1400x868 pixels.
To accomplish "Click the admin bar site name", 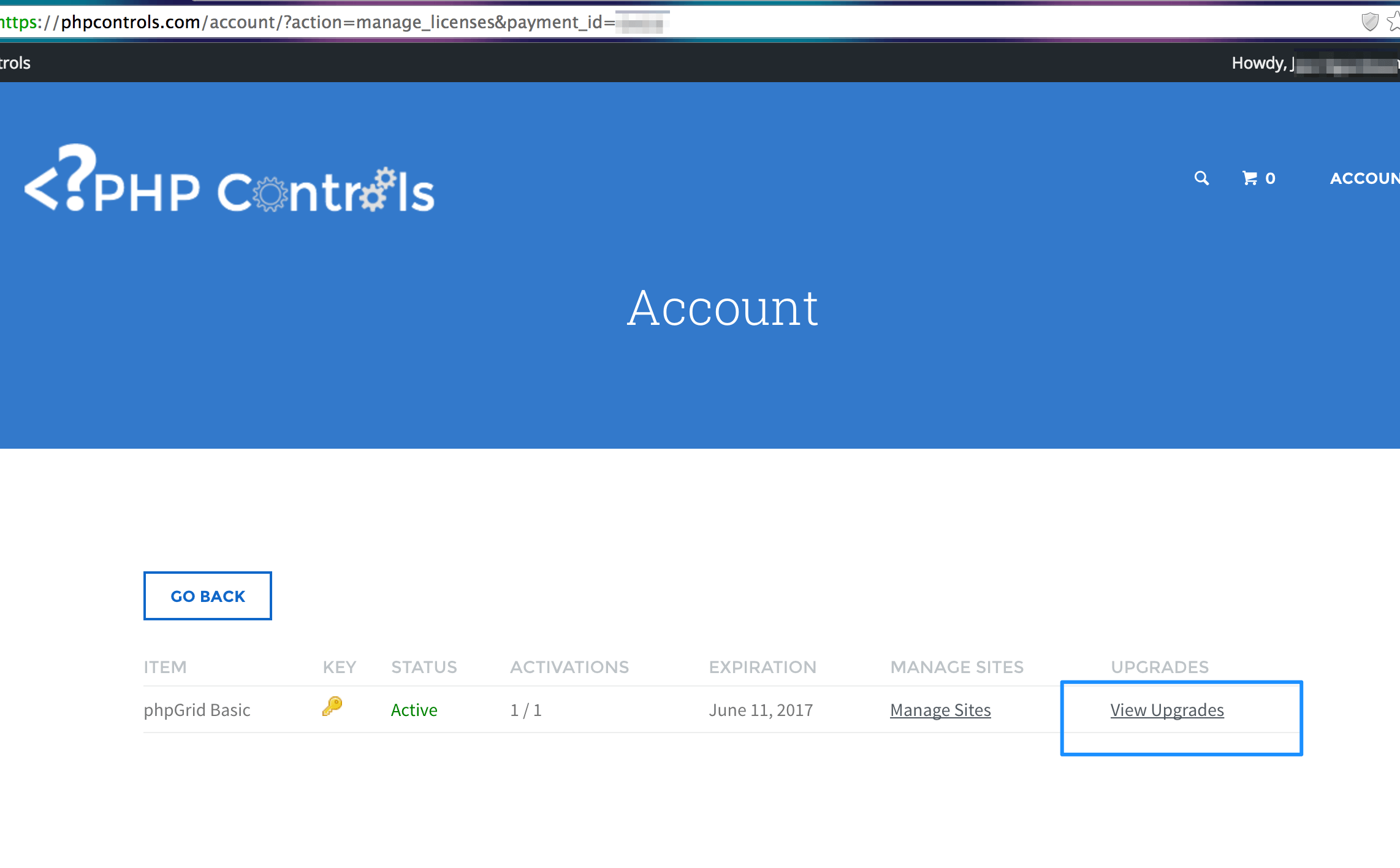I will [x=15, y=63].
